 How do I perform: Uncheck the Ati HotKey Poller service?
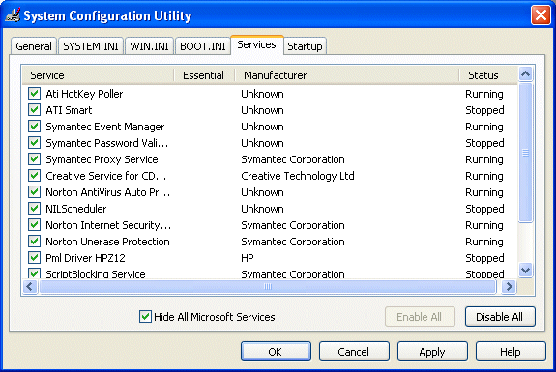click(x=34, y=94)
